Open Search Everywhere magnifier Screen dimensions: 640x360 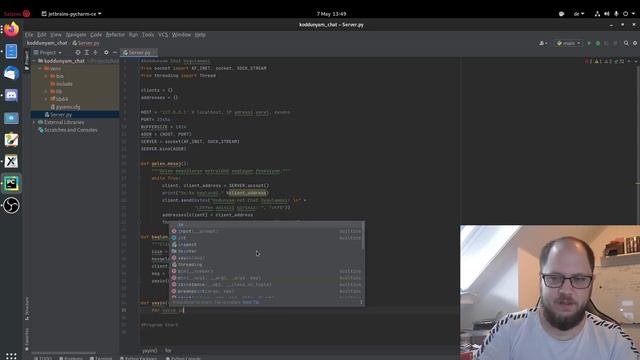click(x=626, y=43)
